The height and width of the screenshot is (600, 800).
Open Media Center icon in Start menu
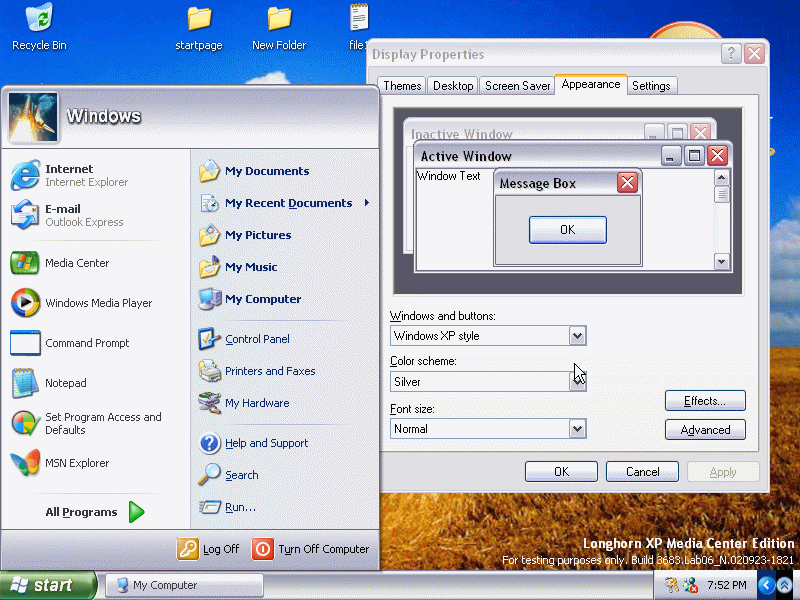click(25, 263)
